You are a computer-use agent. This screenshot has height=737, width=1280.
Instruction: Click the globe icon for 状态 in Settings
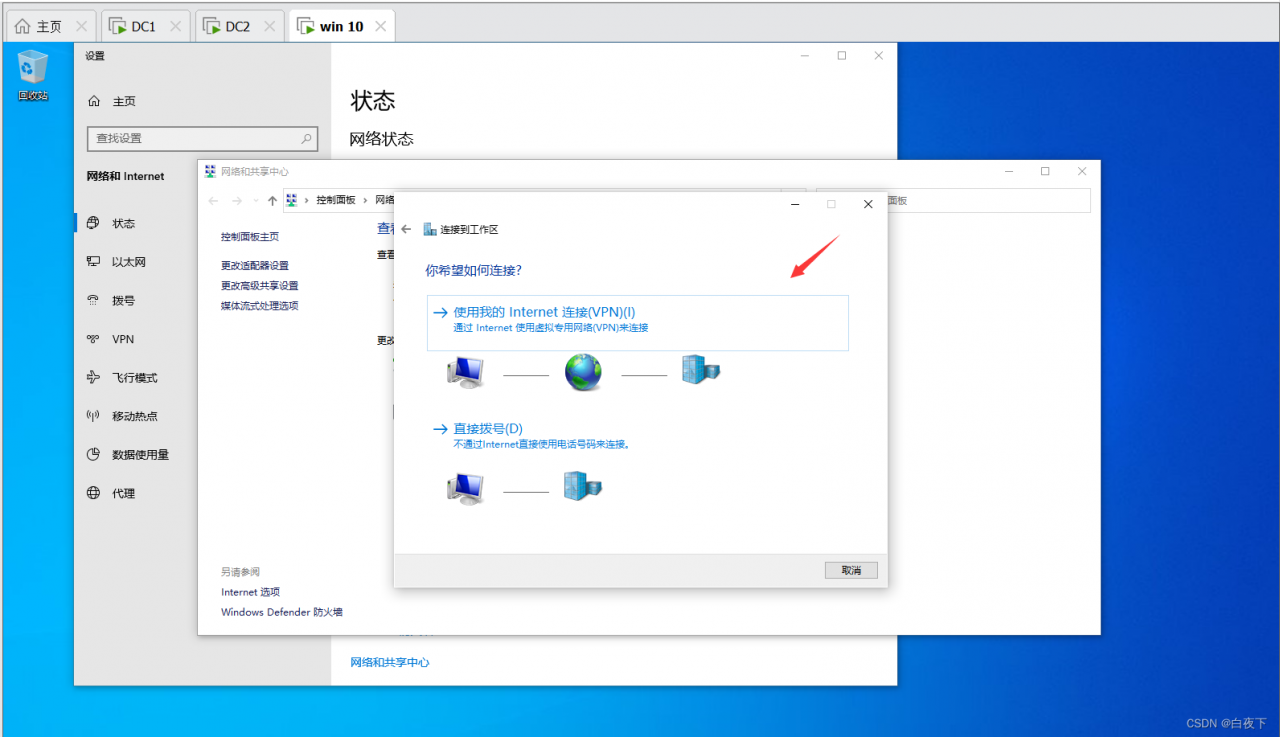(x=94, y=223)
